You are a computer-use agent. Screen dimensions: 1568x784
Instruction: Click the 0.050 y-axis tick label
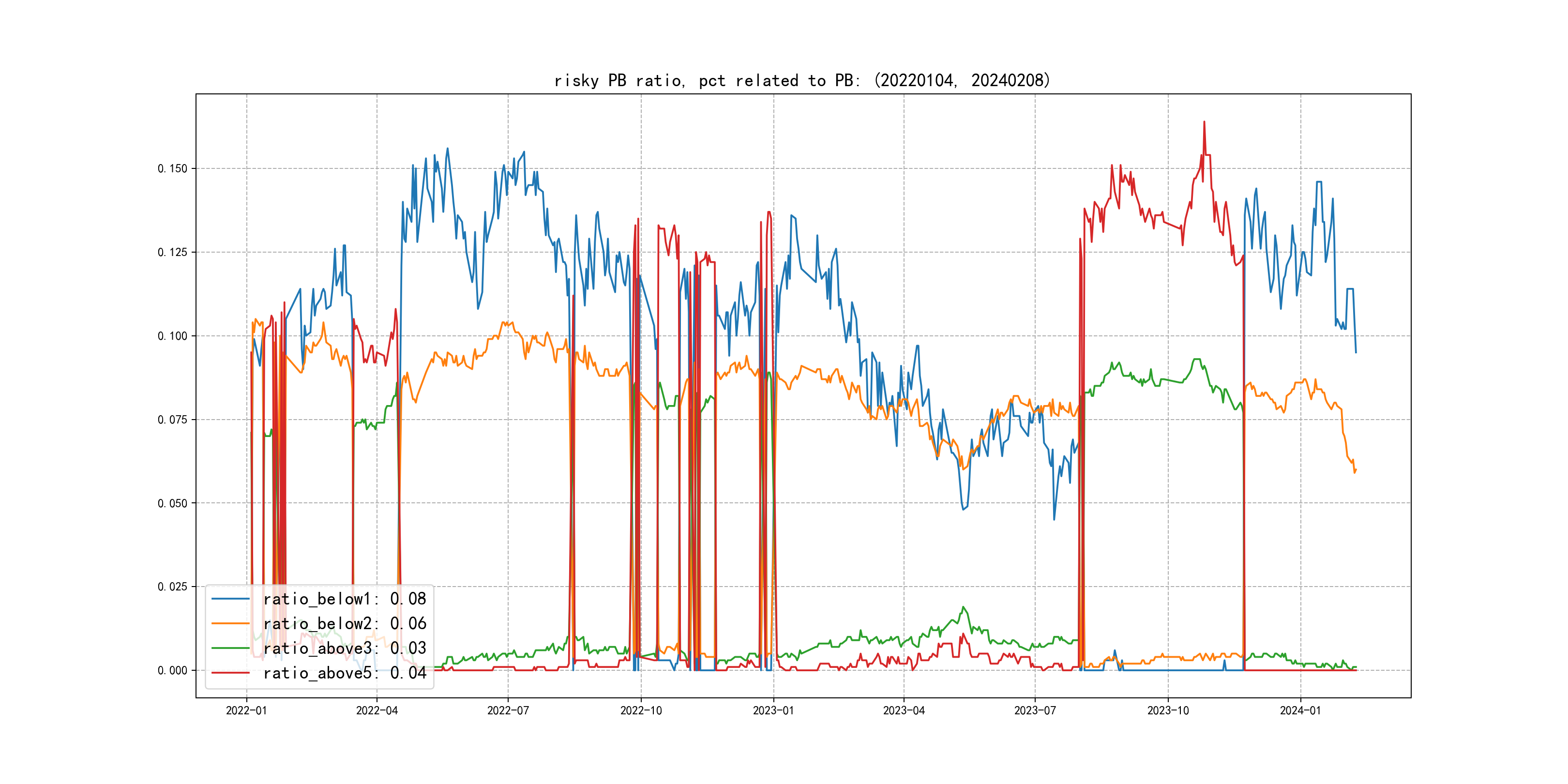[x=172, y=503]
